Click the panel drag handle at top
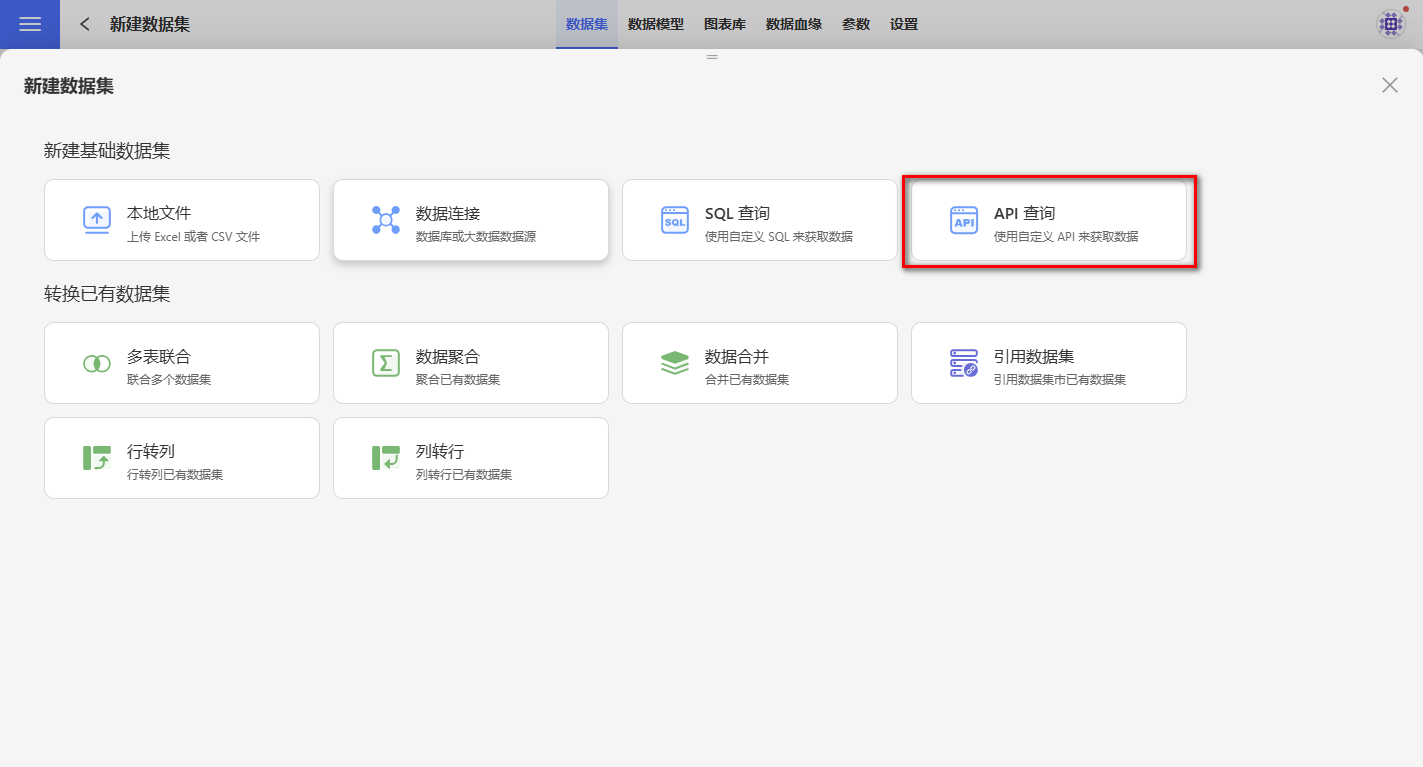 pos(712,57)
